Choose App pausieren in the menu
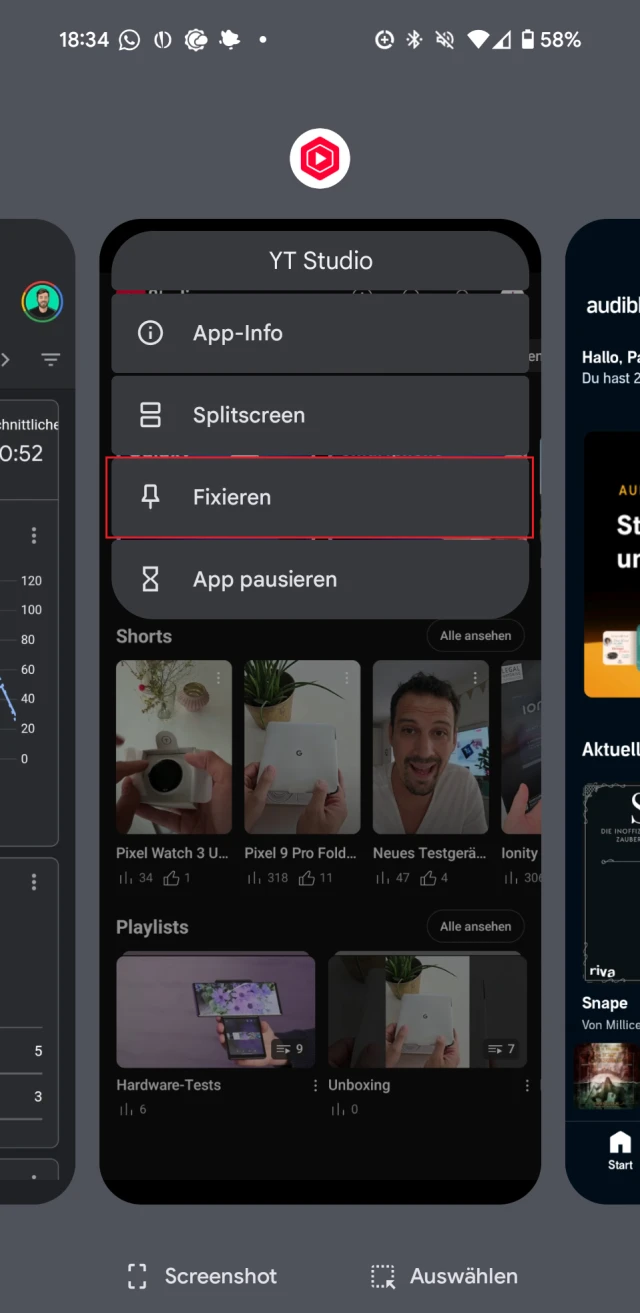 coord(320,579)
